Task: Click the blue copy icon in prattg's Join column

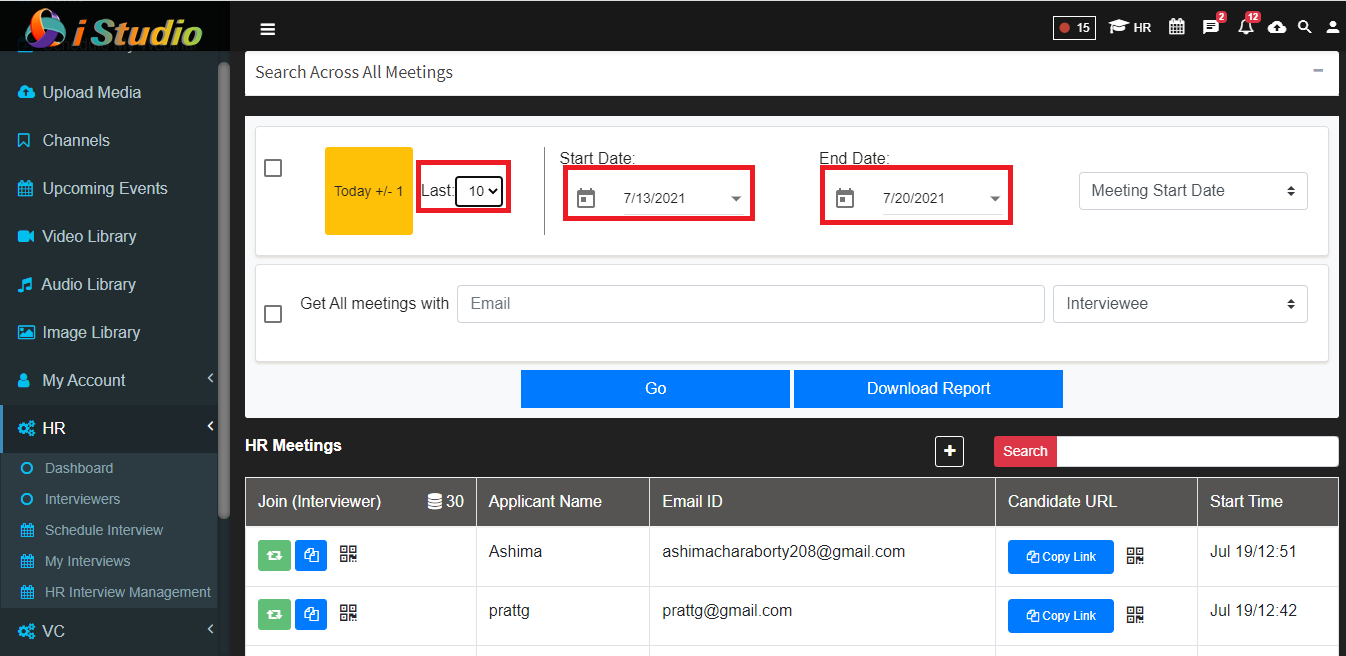Action: (311, 615)
